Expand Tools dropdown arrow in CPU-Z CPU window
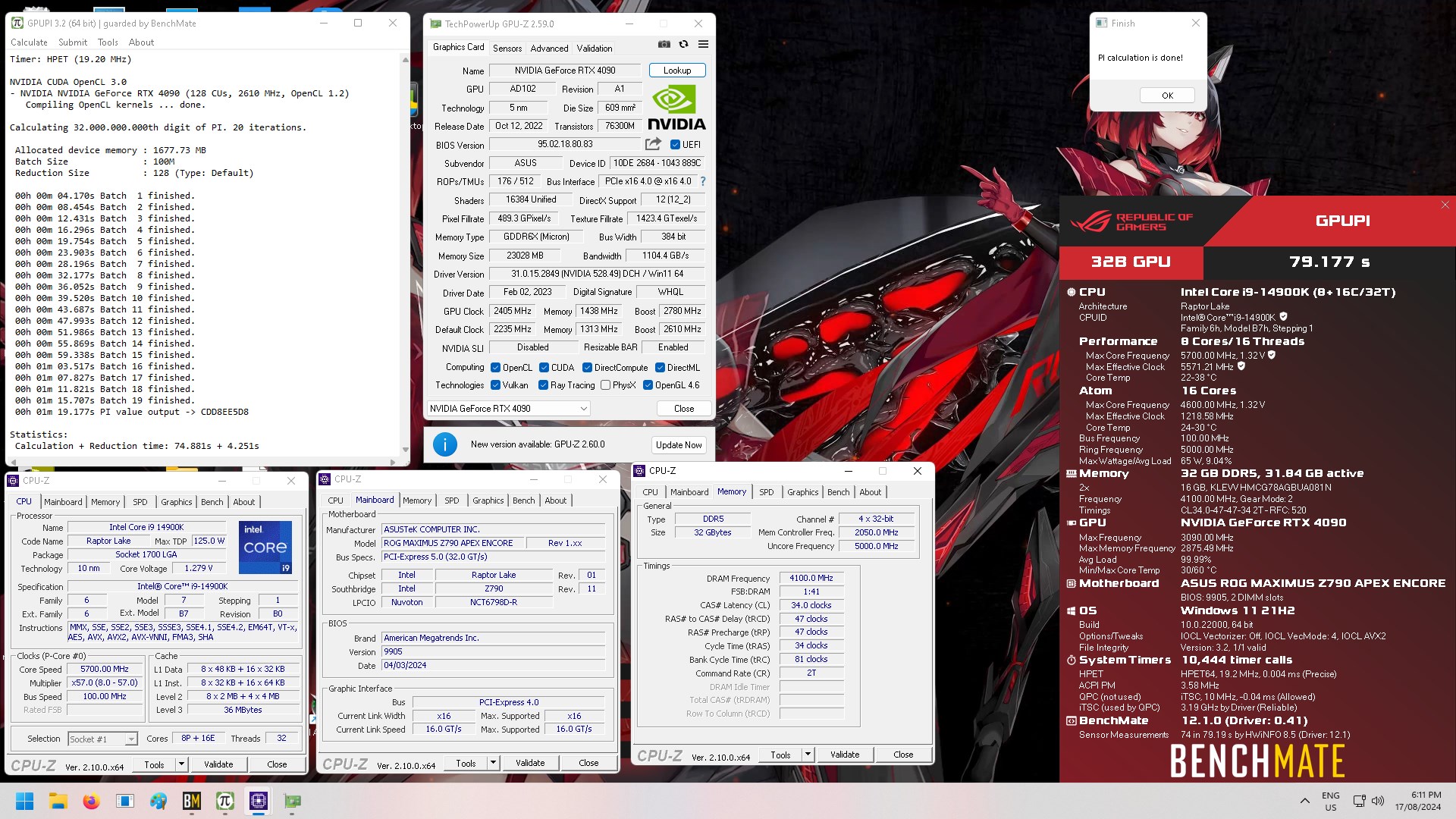1456x819 pixels. pyautogui.click(x=181, y=764)
